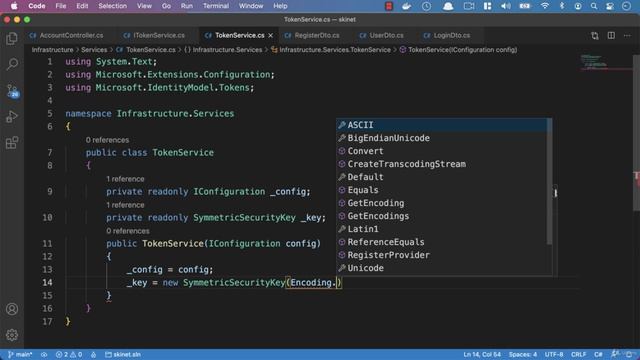Change indentation via Spaces: 4
640x360 pixels.
[x=522, y=354]
